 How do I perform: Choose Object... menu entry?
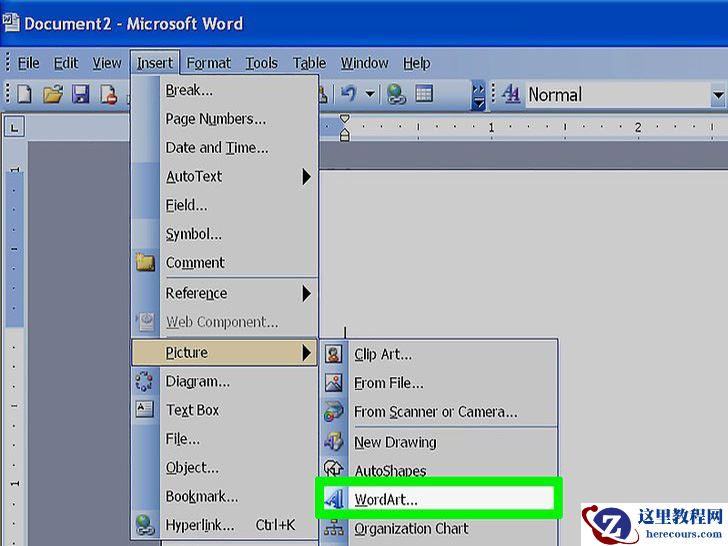(x=225, y=468)
